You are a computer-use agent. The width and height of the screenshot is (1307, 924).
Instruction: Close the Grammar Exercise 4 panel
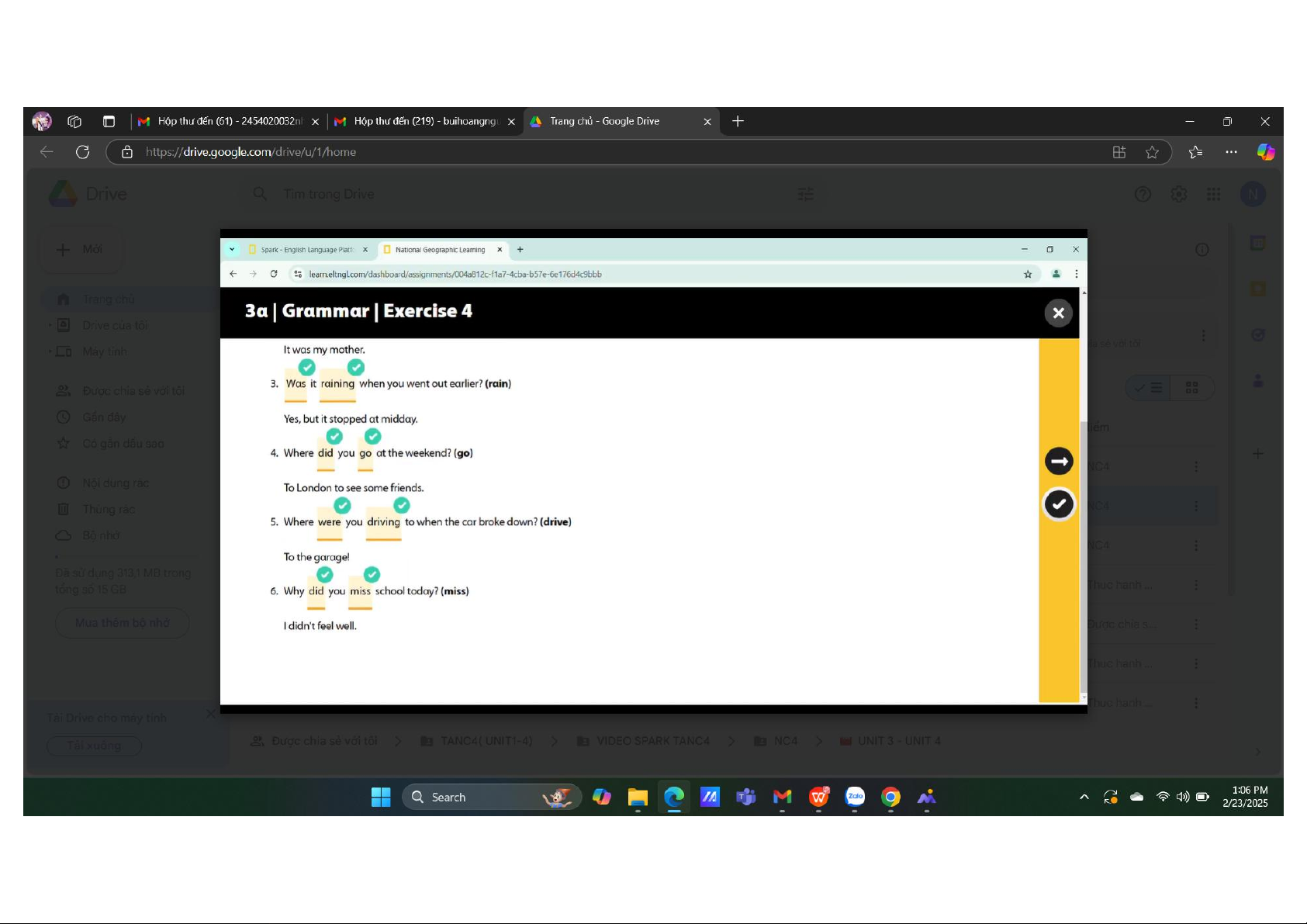coord(1058,313)
